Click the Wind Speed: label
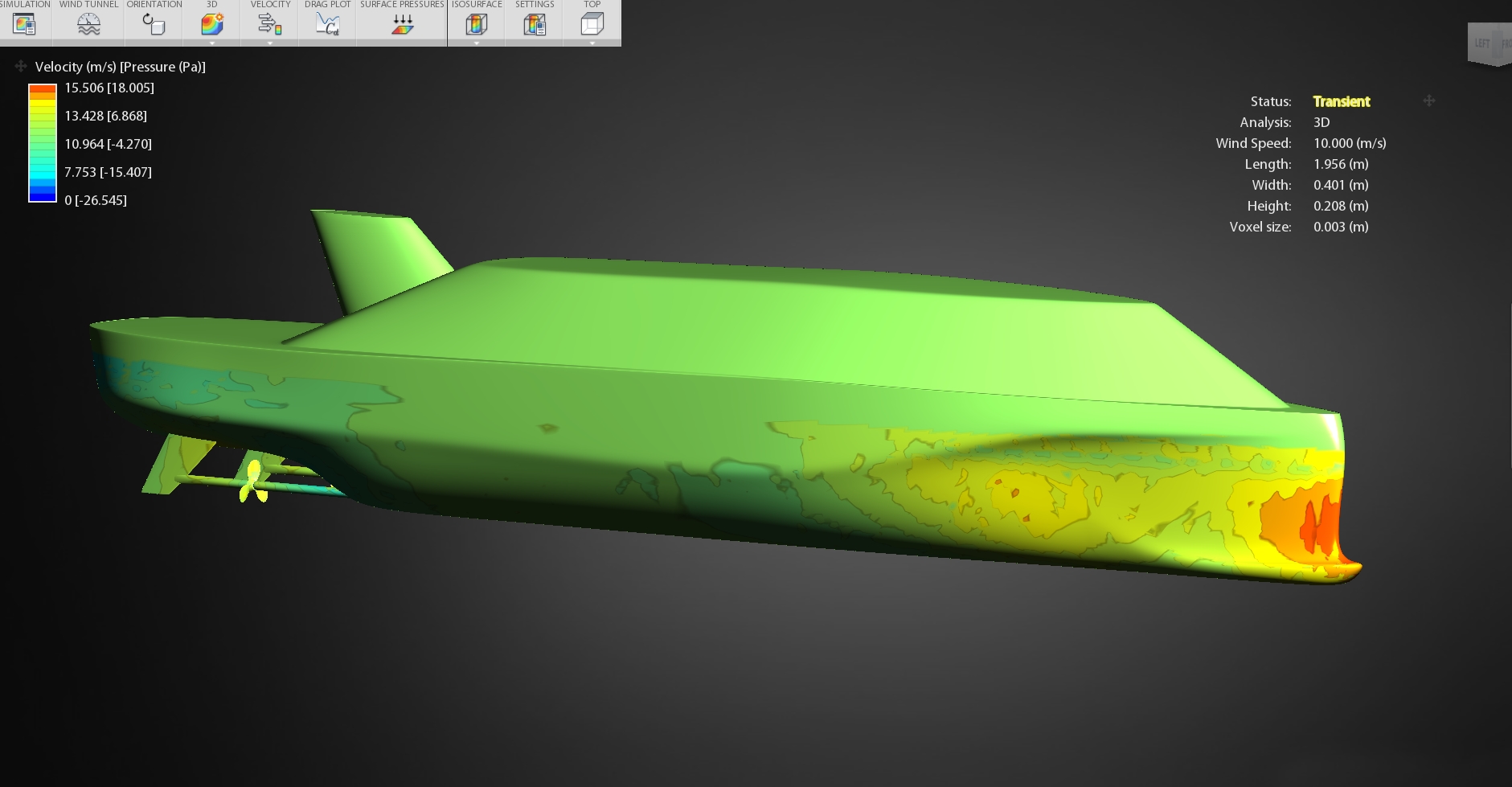The height and width of the screenshot is (787, 1512). [1253, 143]
